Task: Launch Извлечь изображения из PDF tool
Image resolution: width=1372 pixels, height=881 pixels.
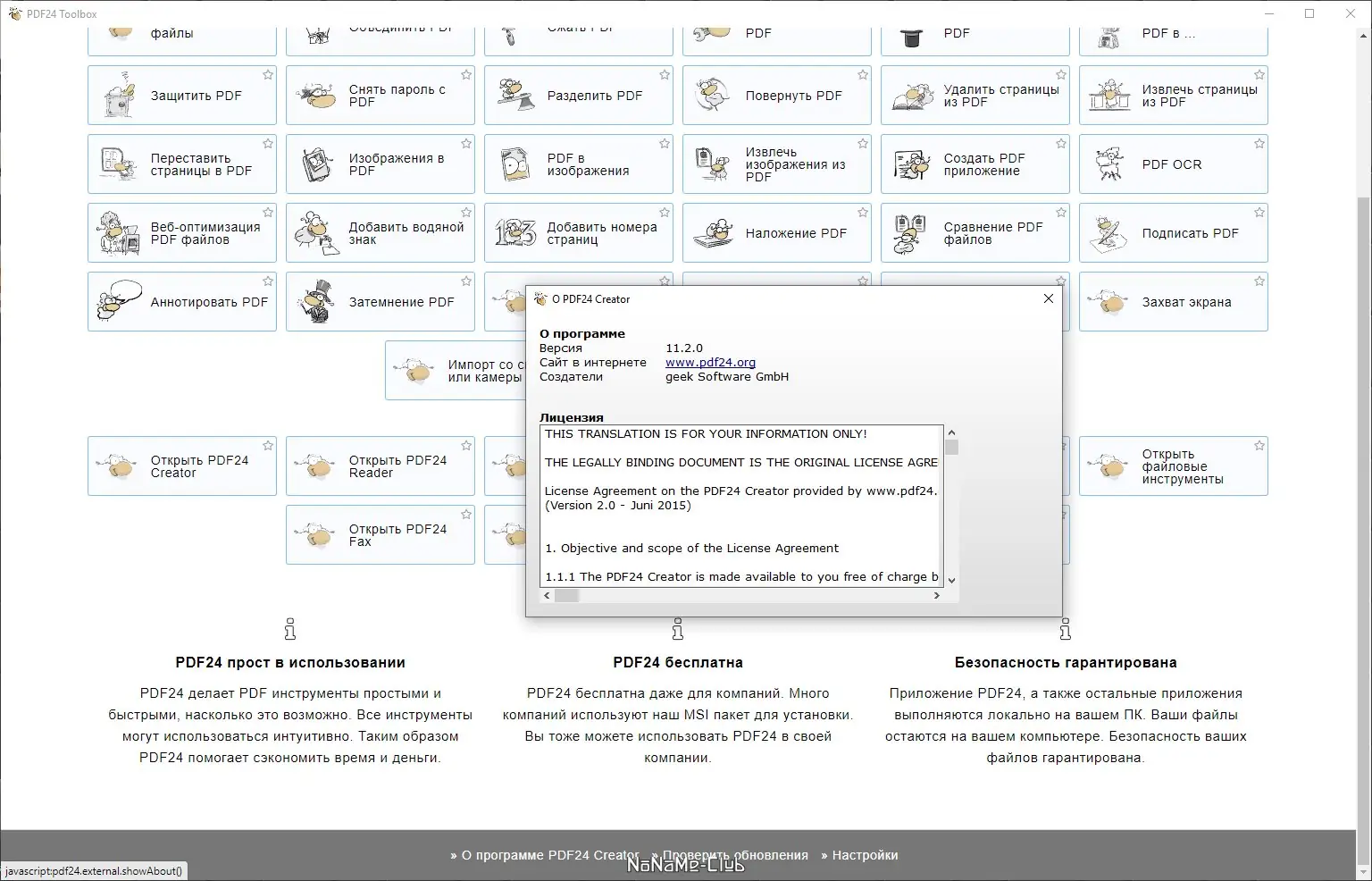Action: (x=777, y=164)
